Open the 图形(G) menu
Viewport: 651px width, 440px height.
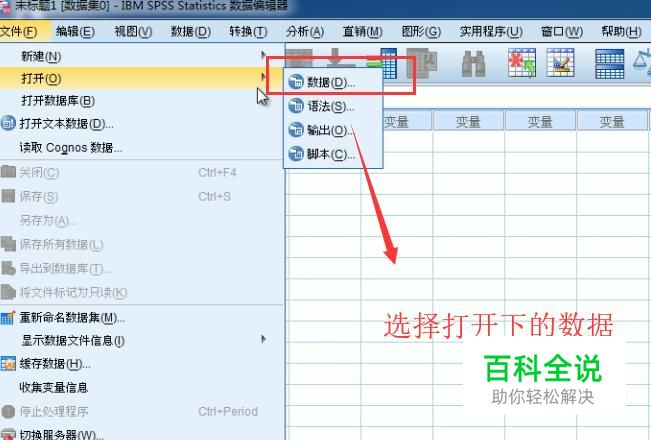click(x=421, y=31)
